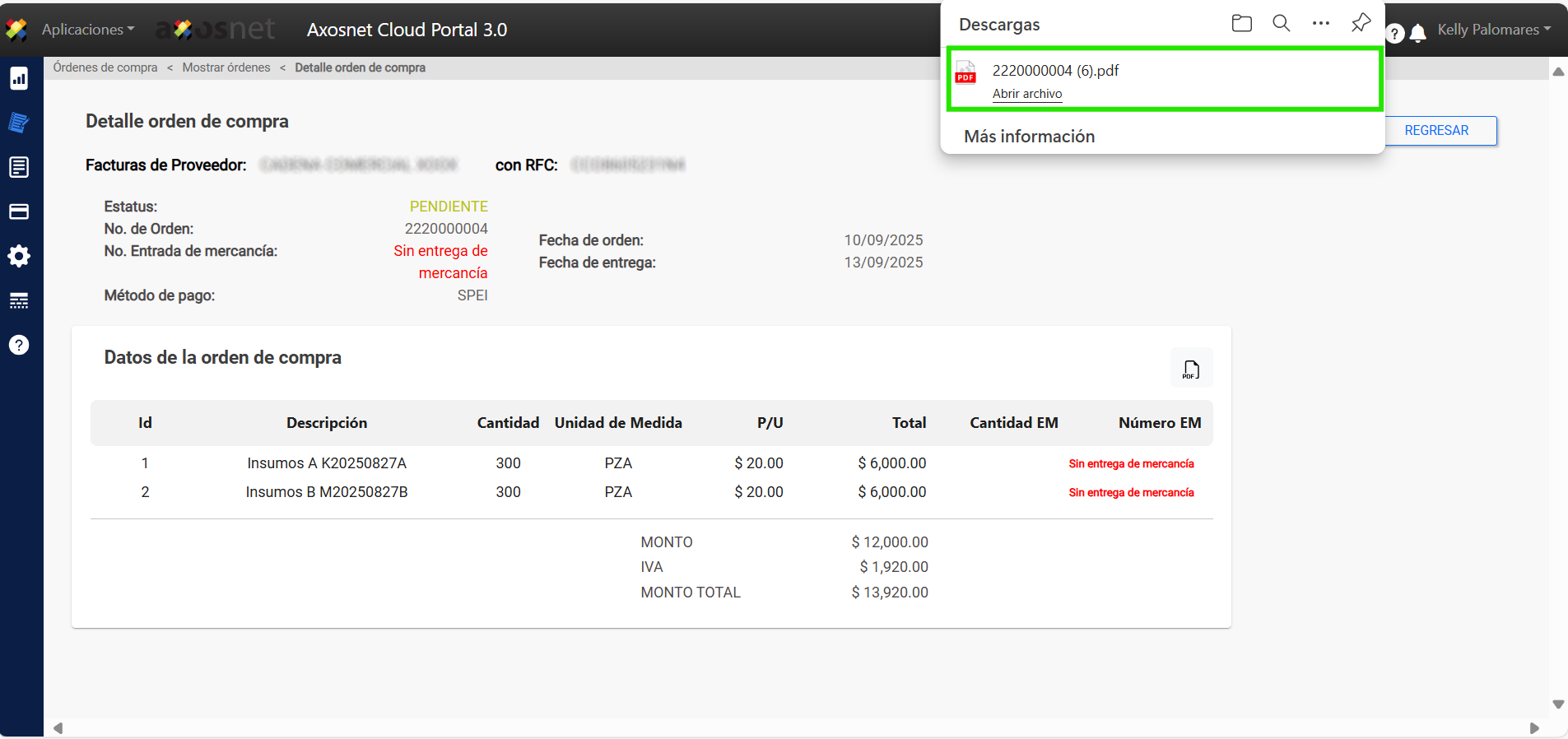The height and width of the screenshot is (739, 1568).
Task: Open the dashboard chart icon in sidebar
Action: tap(19, 79)
